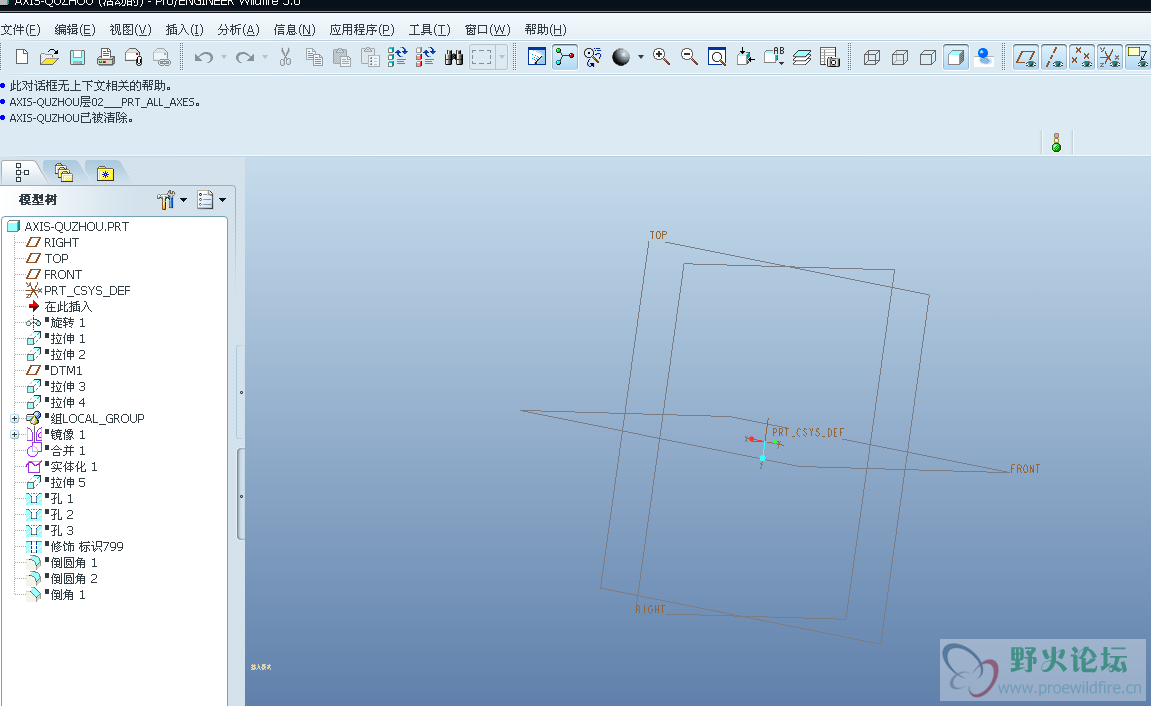Open a file with the folder icon
1151x706 pixels.
(x=49, y=57)
